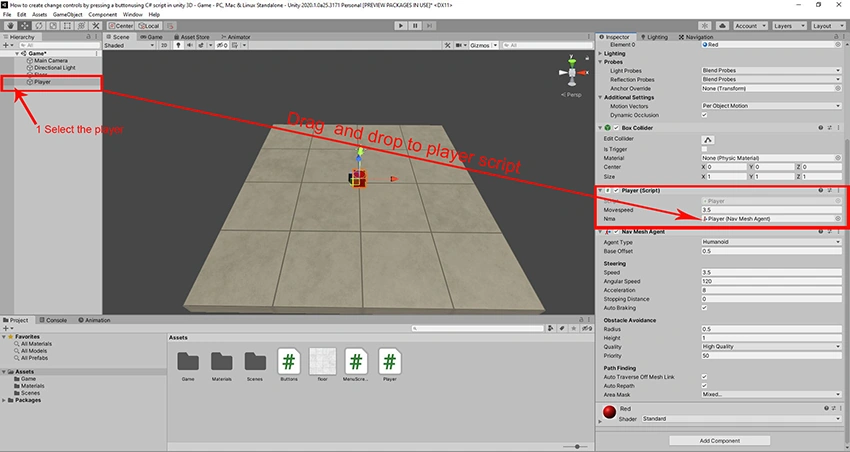Select the Rotate tool in toolbar
This screenshot has height=452, width=850.
tap(38, 25)
